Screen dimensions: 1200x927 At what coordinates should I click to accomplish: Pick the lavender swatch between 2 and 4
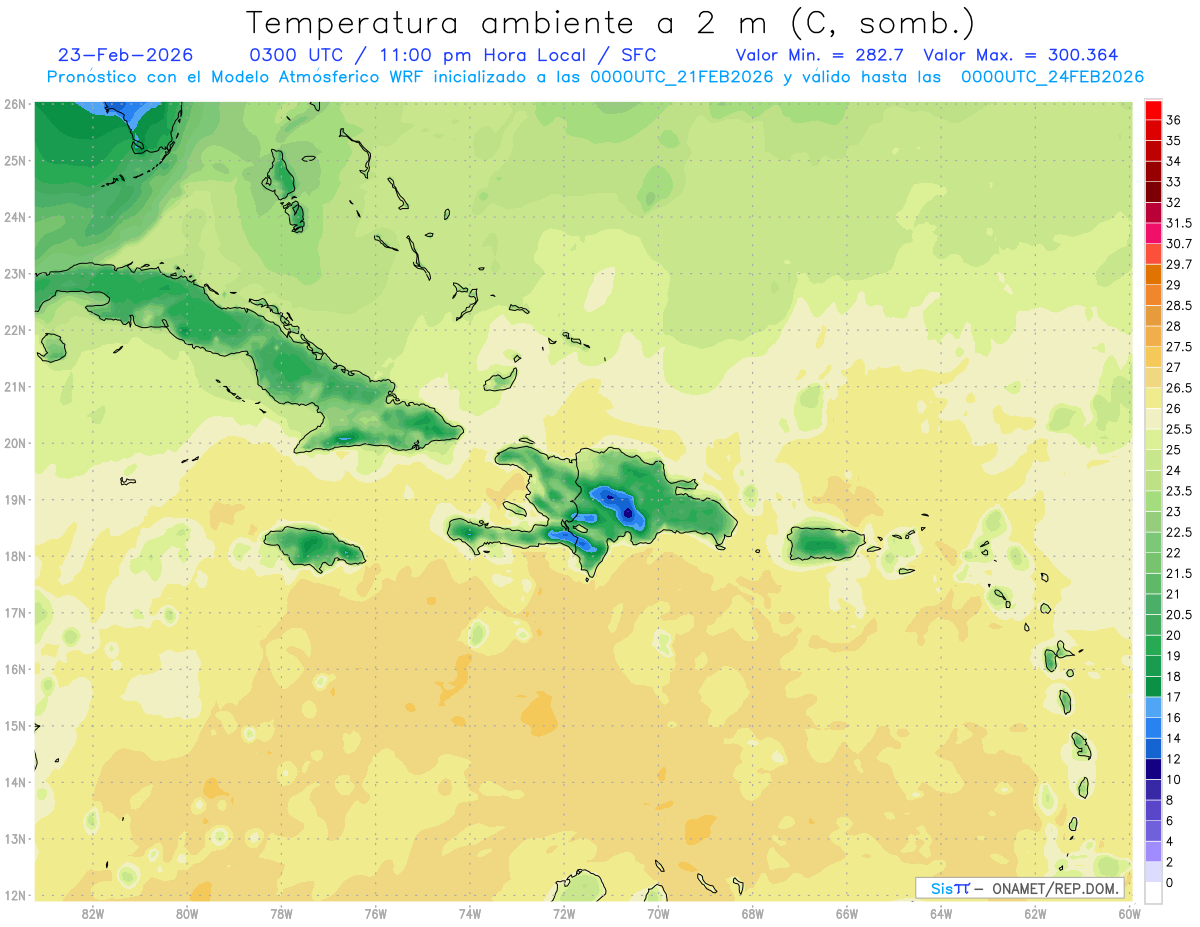pyautogui.click(x=1153, y=850)
